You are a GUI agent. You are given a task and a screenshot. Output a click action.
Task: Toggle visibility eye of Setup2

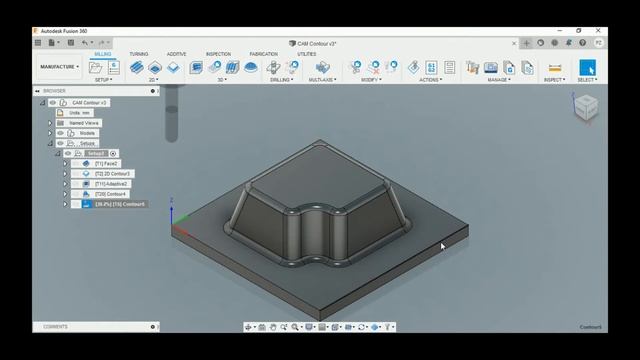(68, 153)
